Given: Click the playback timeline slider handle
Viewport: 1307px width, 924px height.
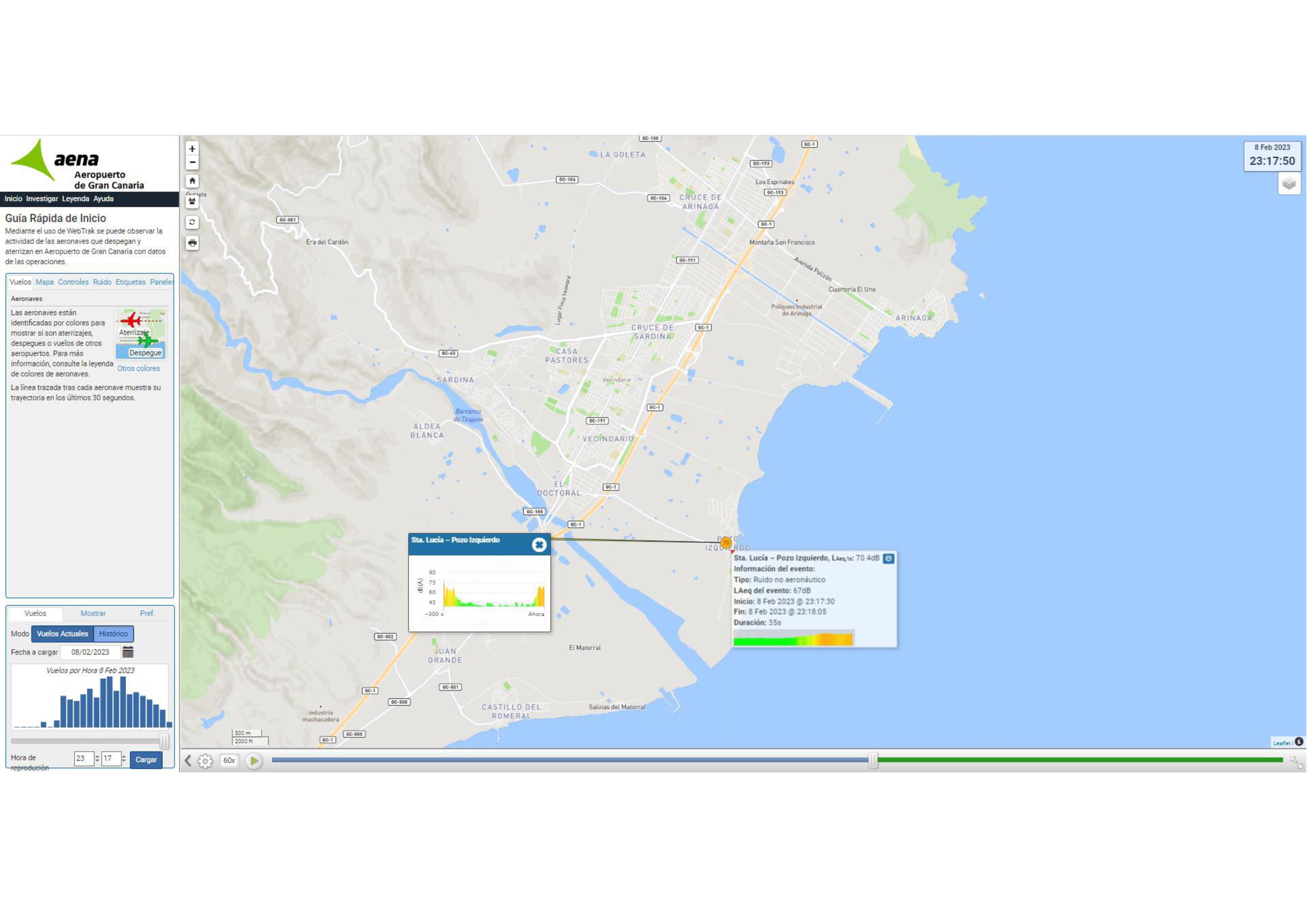Looking at the screenshot, I should coord(873,760).
